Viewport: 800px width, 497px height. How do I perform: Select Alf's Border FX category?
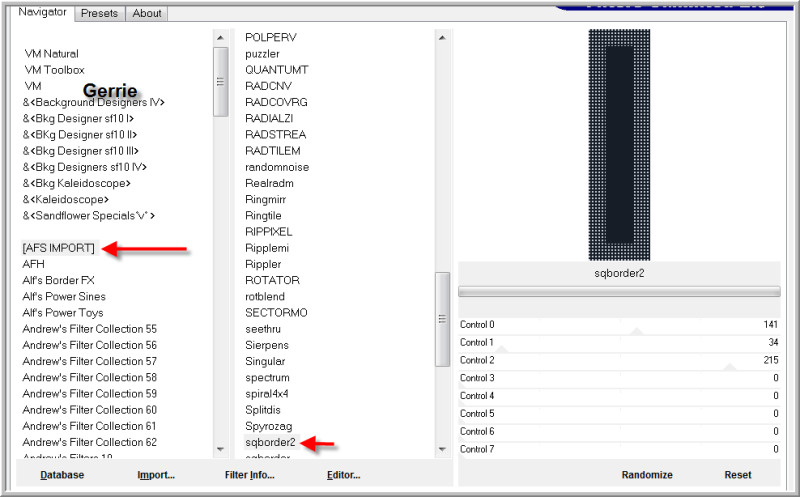58,281
